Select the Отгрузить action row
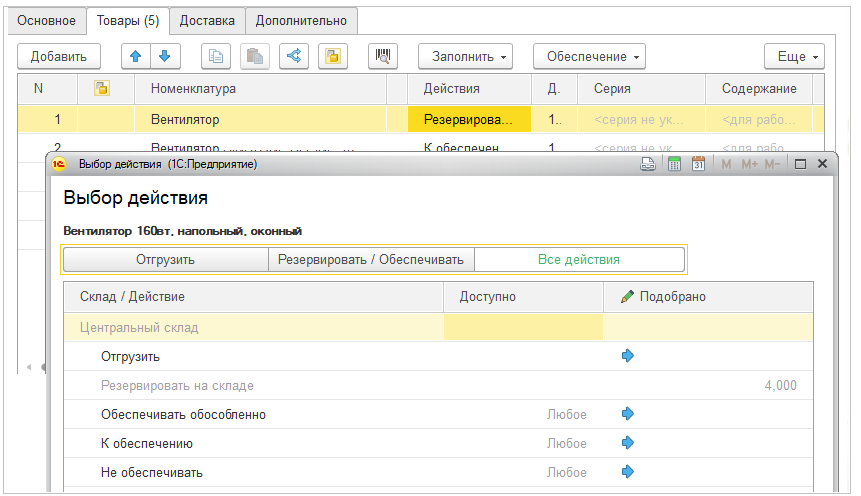This screenshot has width=861, height=496. pyautogui.click(x=438, y=356)
